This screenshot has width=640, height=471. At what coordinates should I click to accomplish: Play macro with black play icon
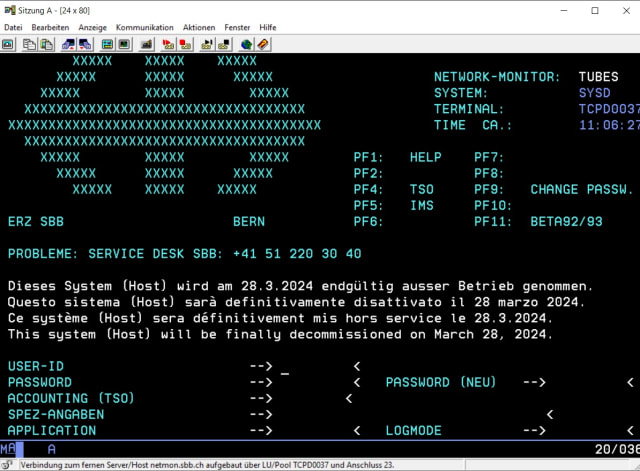[x=207, y=44]
